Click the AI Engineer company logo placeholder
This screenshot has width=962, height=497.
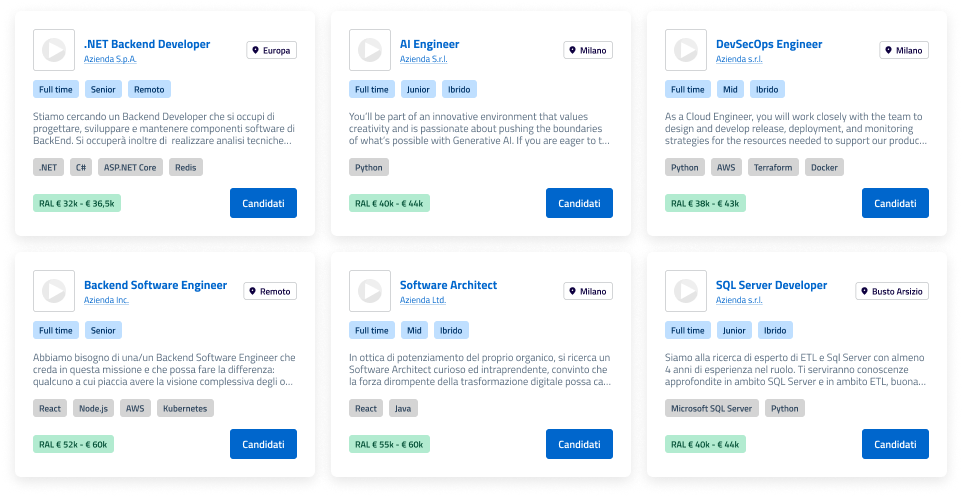(x=370, y=50)
